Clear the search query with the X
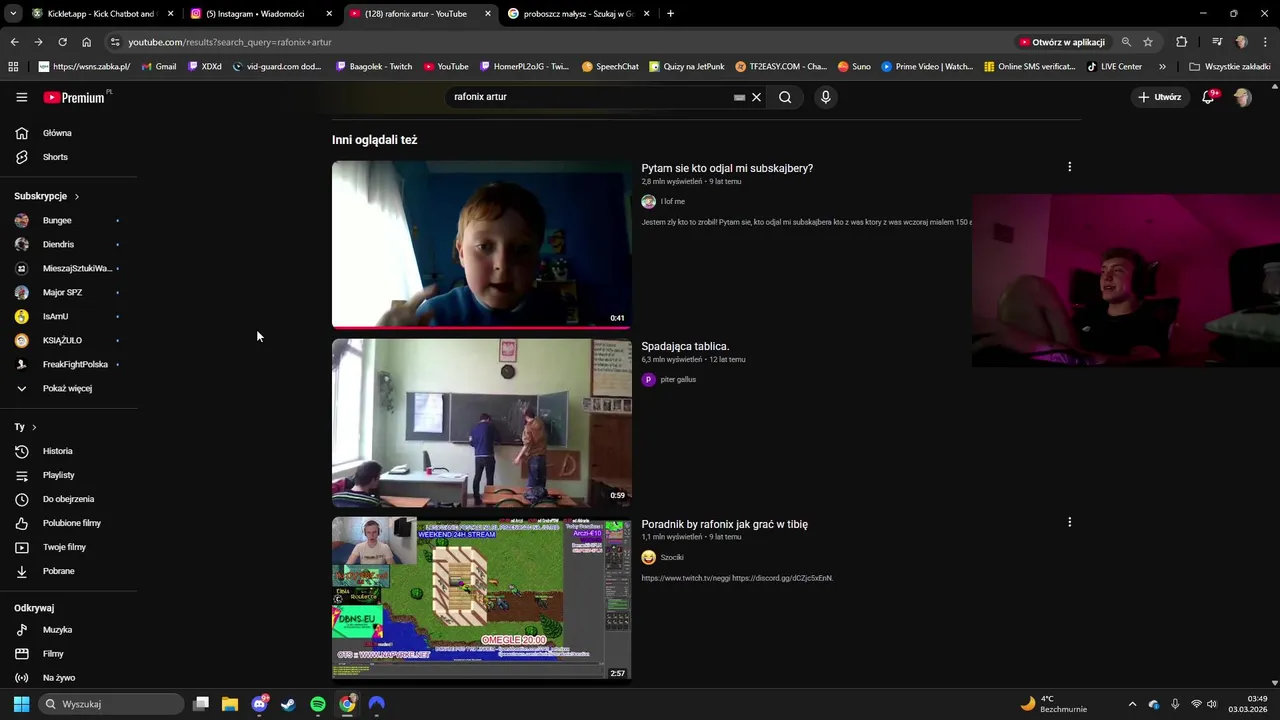 pos(757,97)
